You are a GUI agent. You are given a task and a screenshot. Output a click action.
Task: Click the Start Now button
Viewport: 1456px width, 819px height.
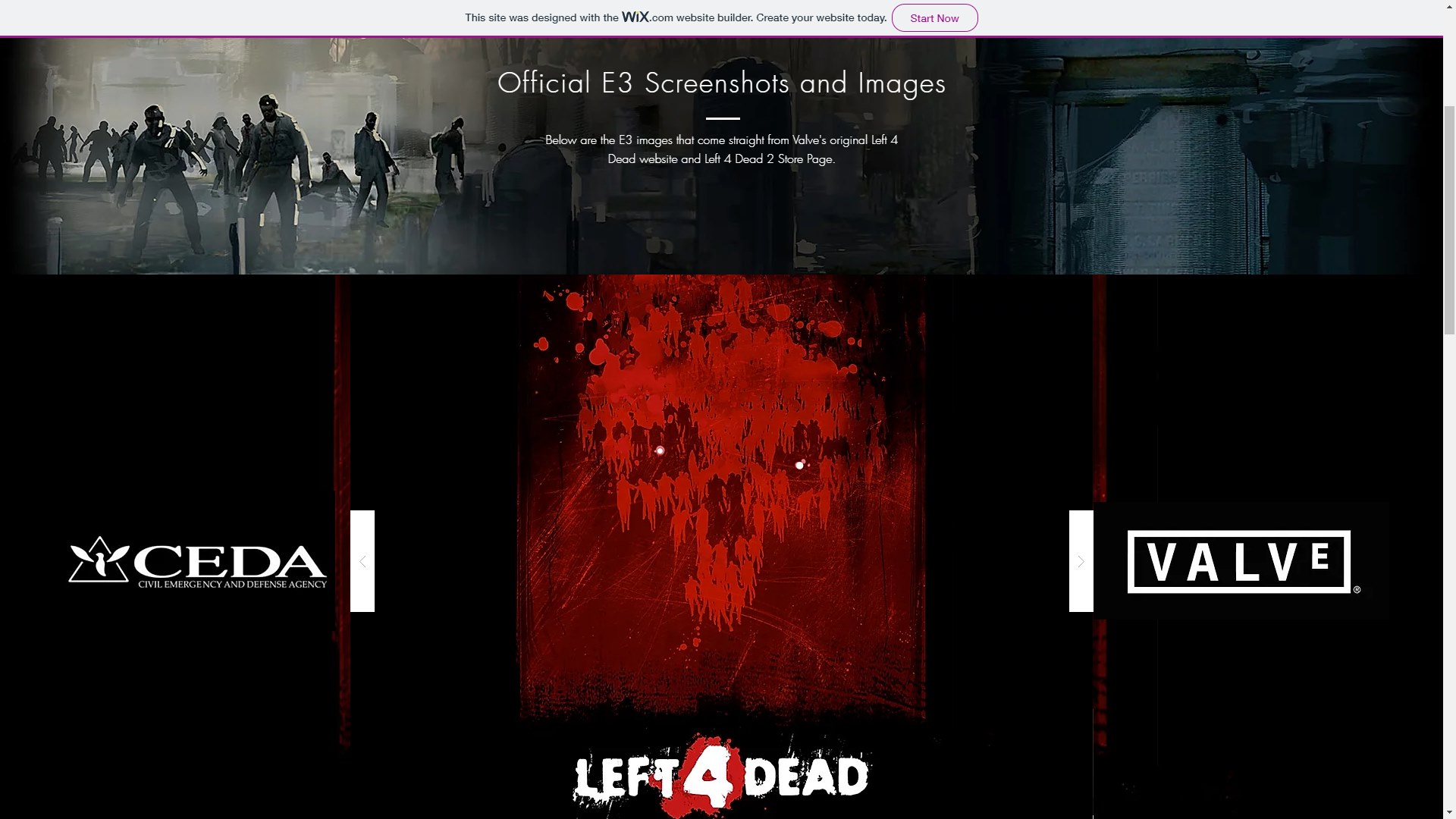tap(934, 18)
